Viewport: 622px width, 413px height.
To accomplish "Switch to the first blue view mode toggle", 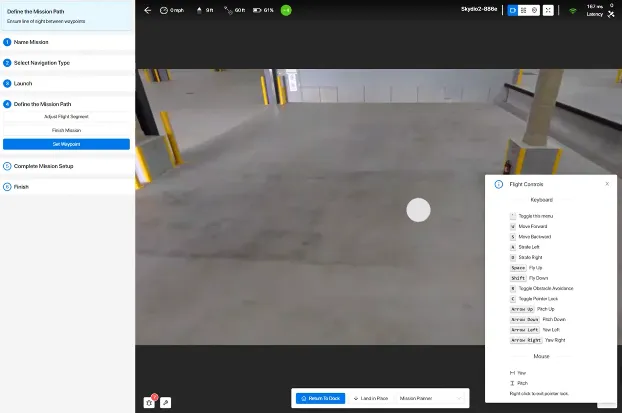I will point(512,10).
